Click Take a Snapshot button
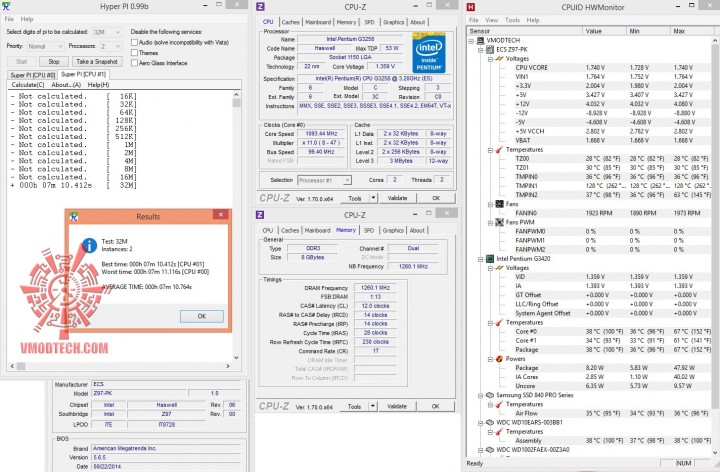Viewport: 720px width, 472px height. [x=97, y=62]
